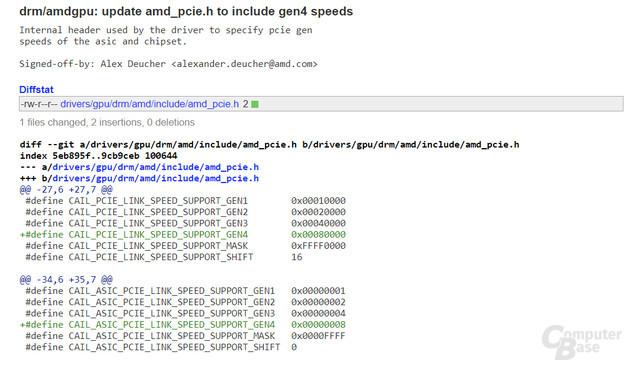Click the CAIL_ASIC_PCIE_LINK_SPEED_SUPPORT_SHIFT define line
This screenshot has width=630, height=368.
tap(161, 347)
